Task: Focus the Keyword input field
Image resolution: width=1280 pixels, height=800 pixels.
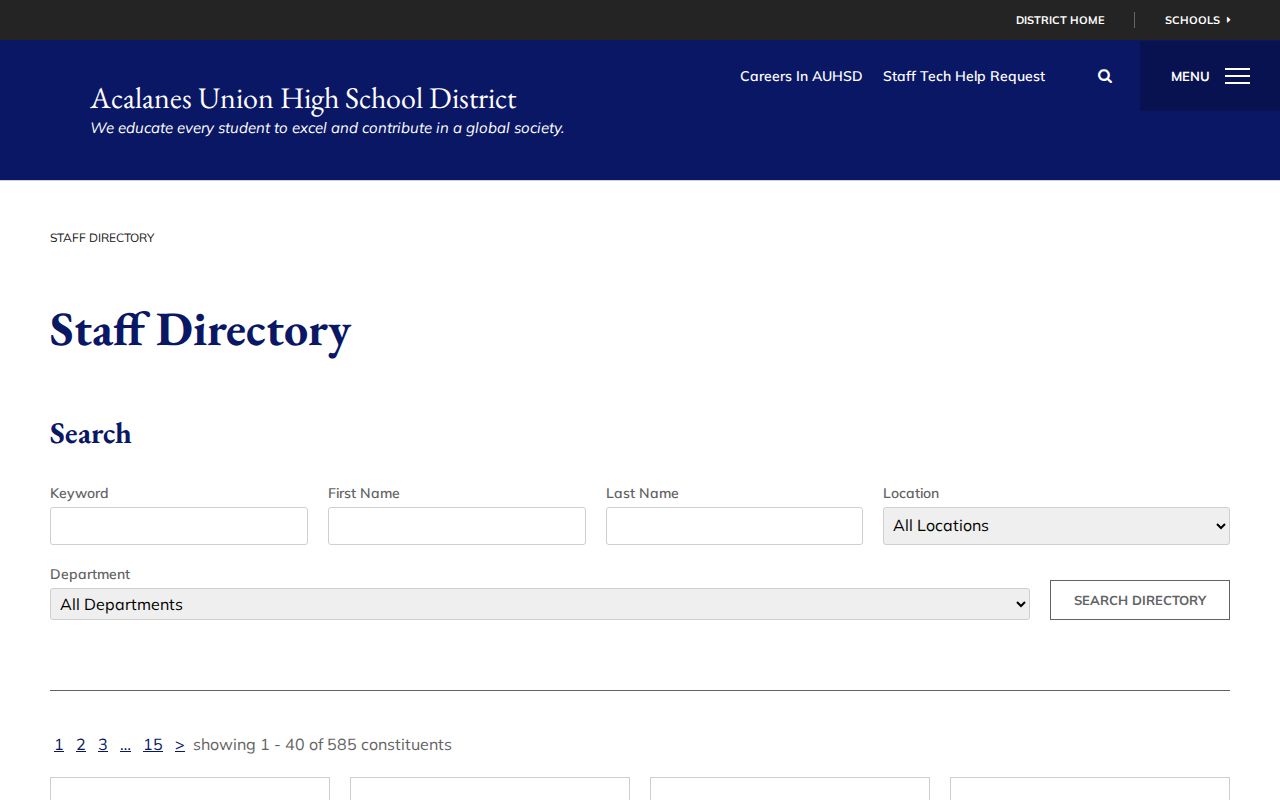Action: (x=179, y=526)
